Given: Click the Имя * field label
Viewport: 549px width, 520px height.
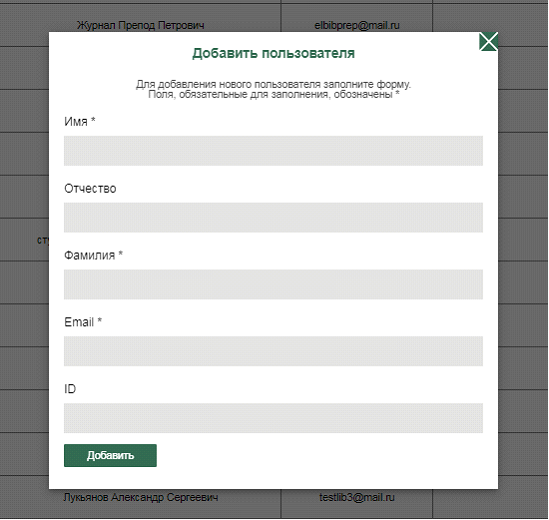Looking at the screenshot, I should click(x=80, y=122).
